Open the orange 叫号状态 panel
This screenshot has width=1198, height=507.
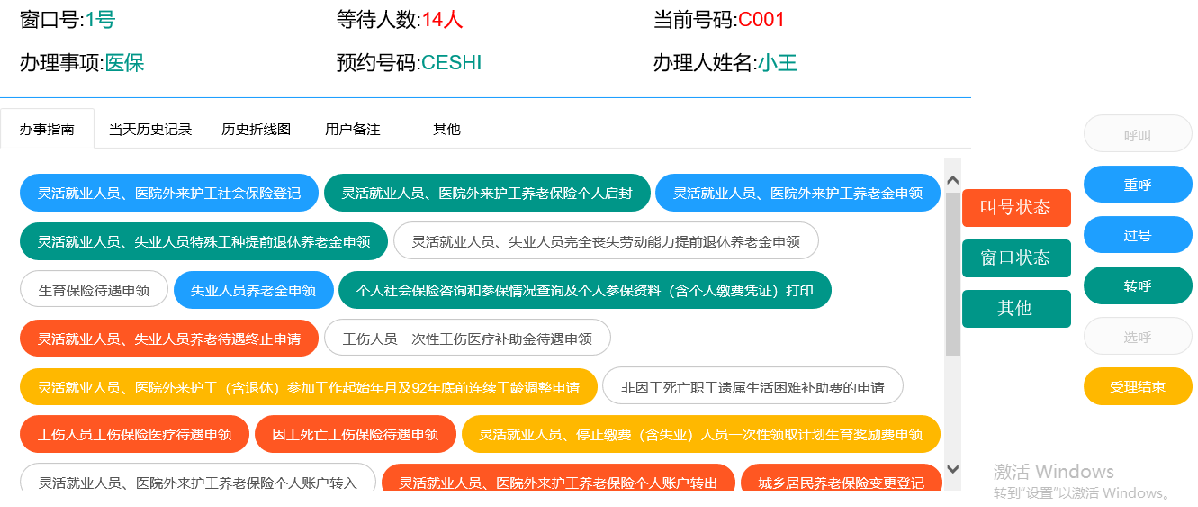point(1016,208)
